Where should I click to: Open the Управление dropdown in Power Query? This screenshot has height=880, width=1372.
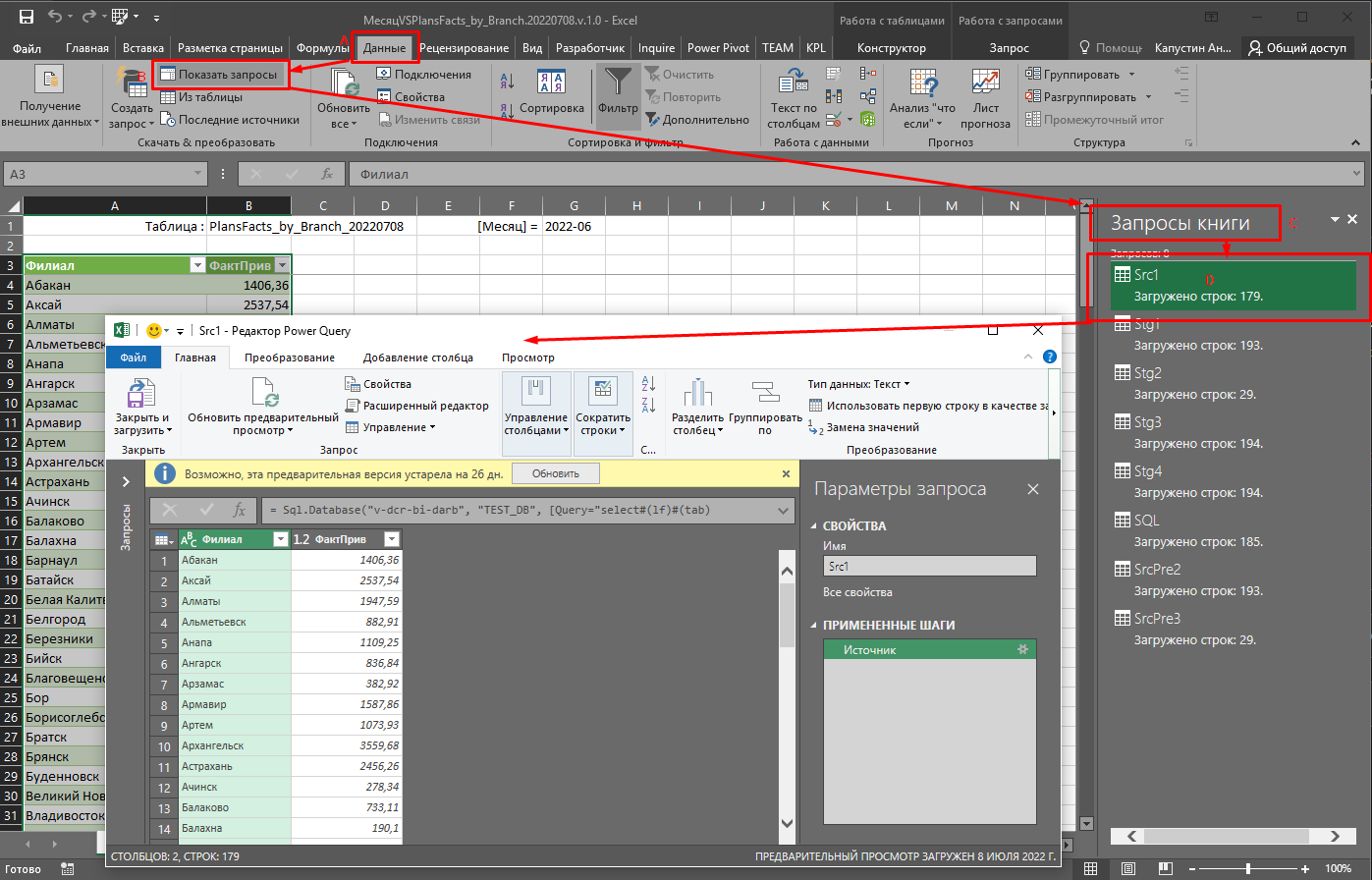(390, 427)
